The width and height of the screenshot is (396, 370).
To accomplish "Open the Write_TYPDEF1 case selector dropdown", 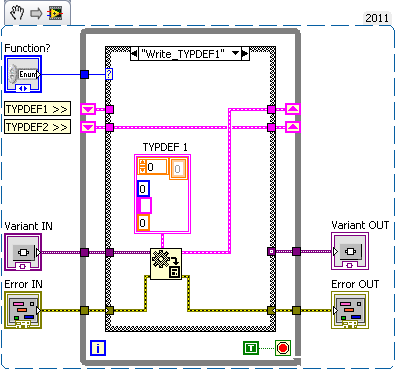I will point(236,53).
